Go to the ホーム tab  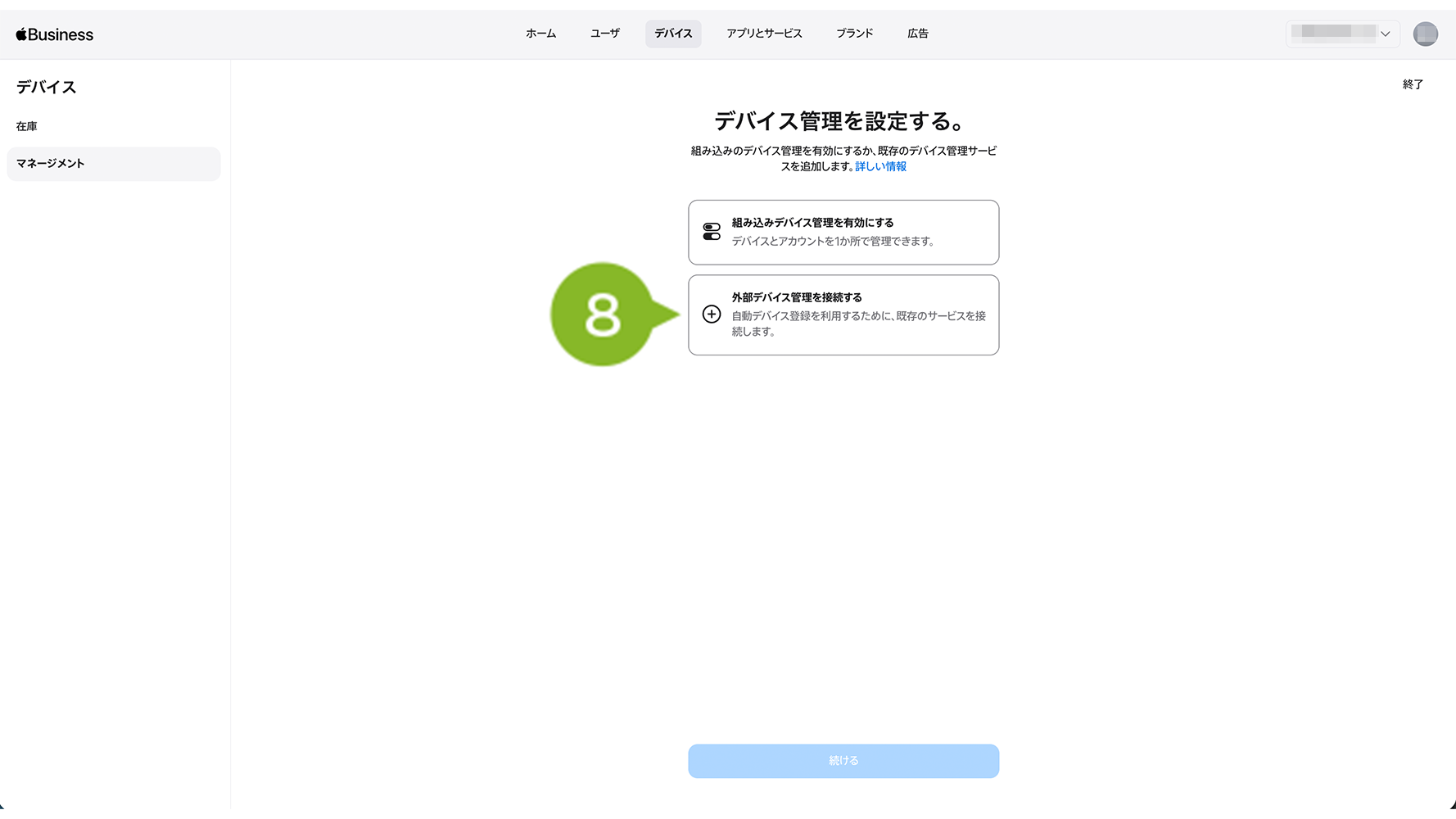tap(540, 34)
